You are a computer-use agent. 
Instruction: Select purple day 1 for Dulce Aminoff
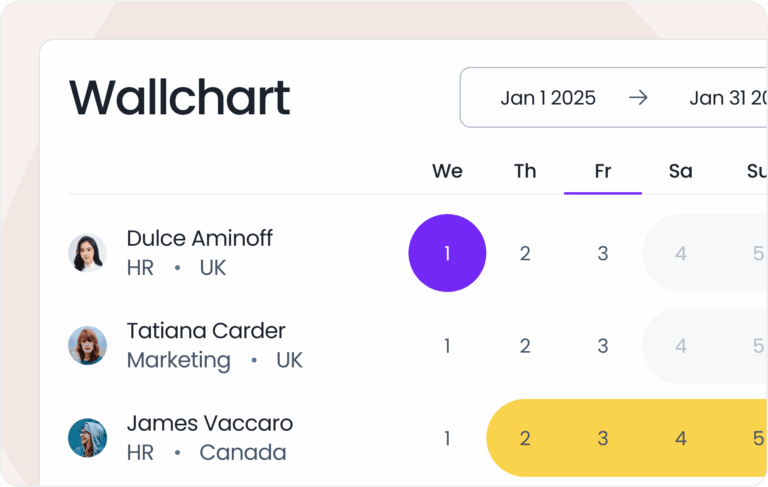tap(447, 253)
